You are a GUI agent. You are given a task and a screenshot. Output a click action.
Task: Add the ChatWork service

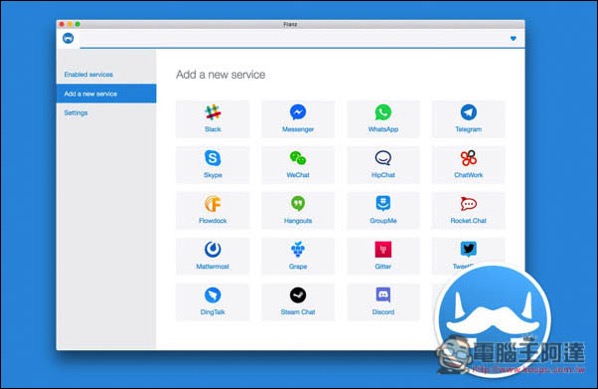pos(468,165)
